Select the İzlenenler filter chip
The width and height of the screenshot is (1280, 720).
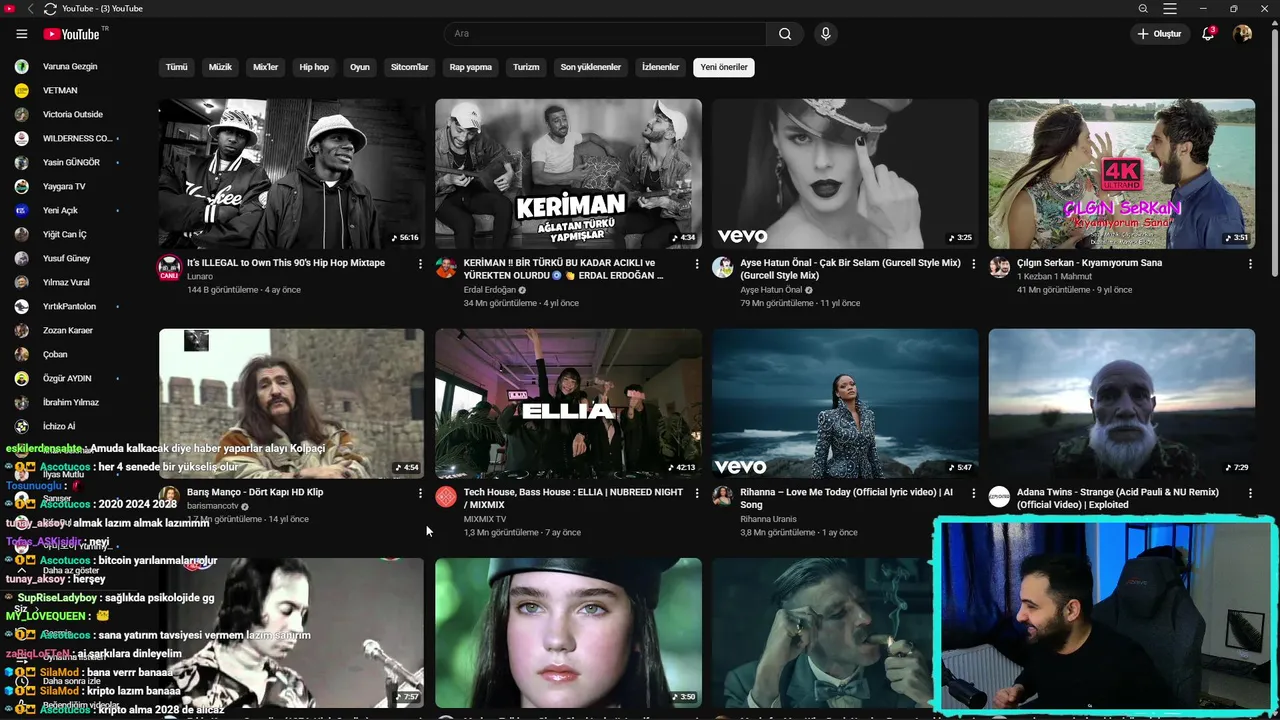660,67
